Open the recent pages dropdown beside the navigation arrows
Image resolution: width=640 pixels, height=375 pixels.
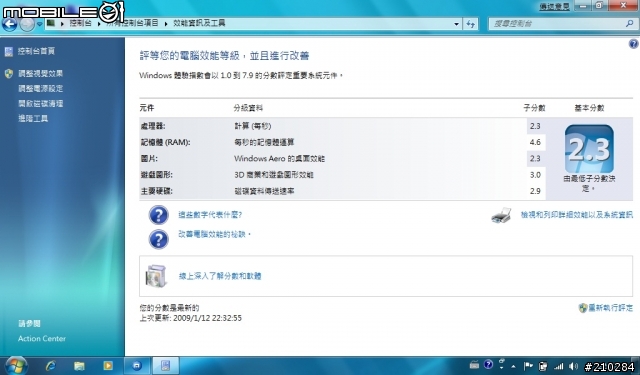39,24
